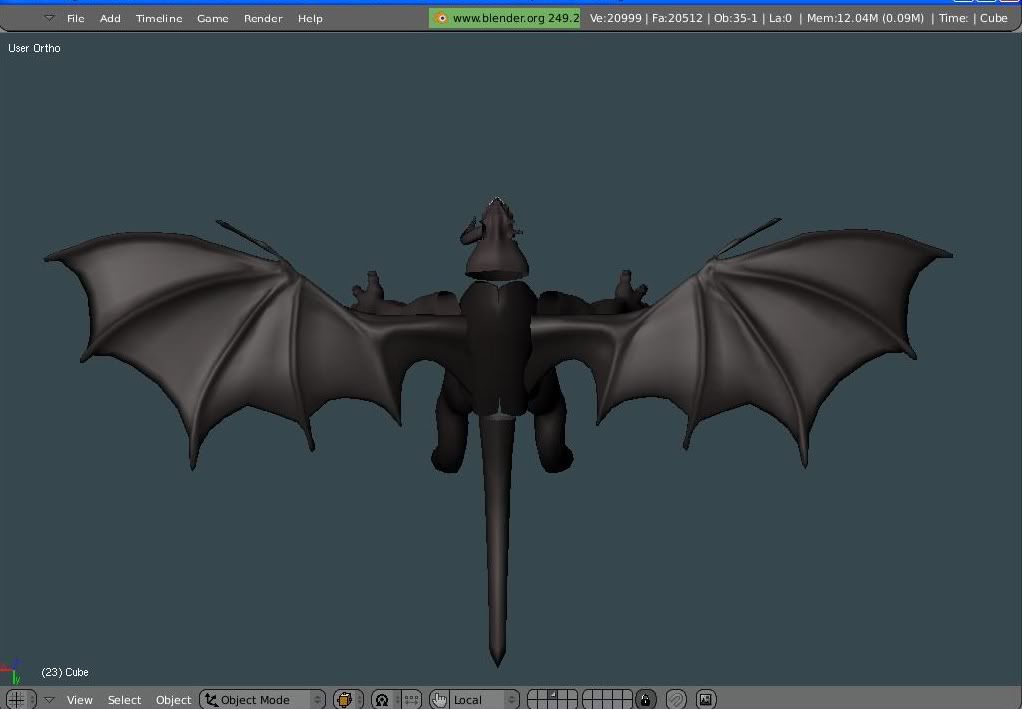1022x709 pixels.
Task: Collapse the top header menu triangle
Action: 49,18
